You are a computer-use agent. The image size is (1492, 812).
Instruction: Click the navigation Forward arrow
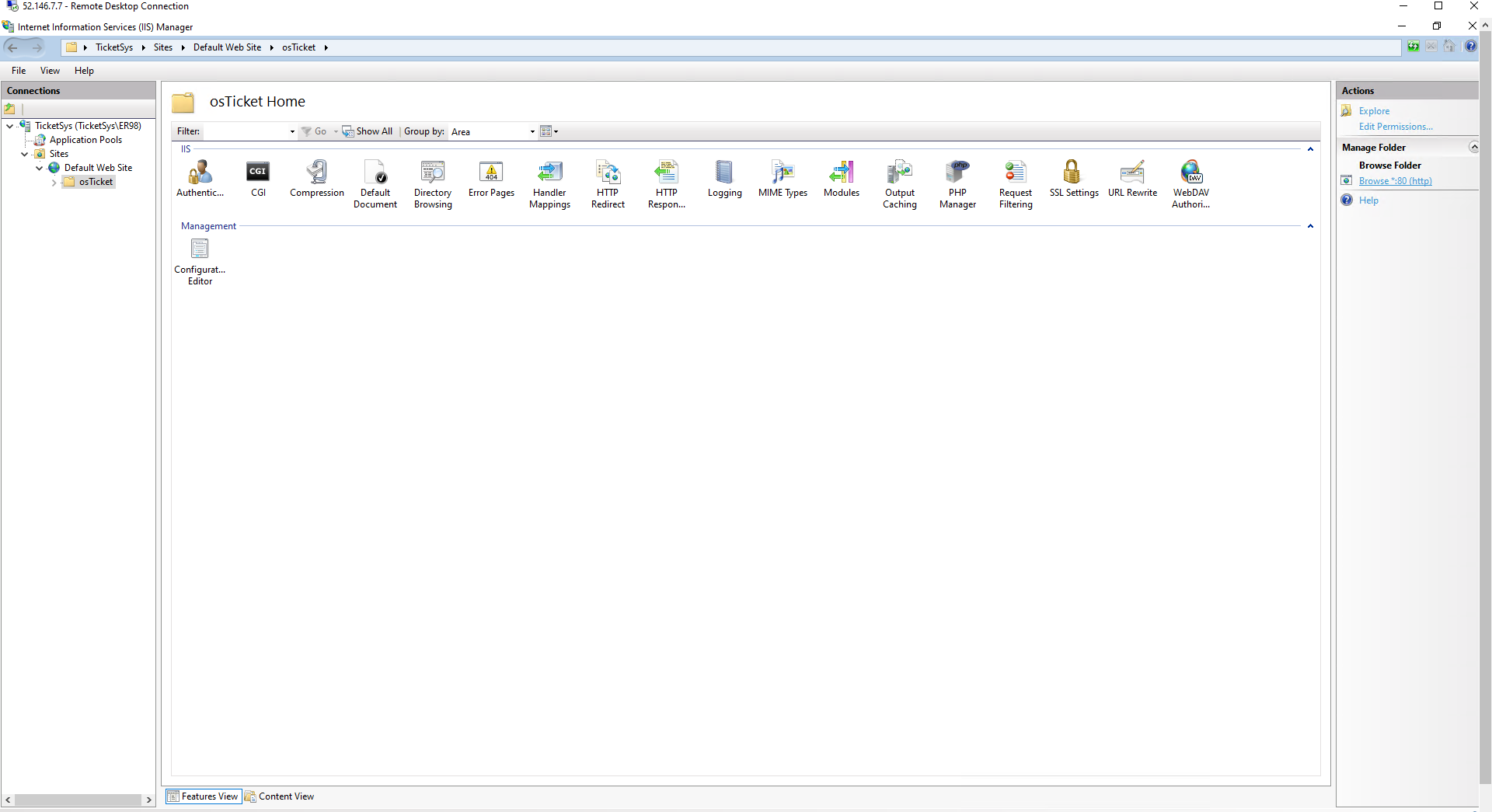37,47
